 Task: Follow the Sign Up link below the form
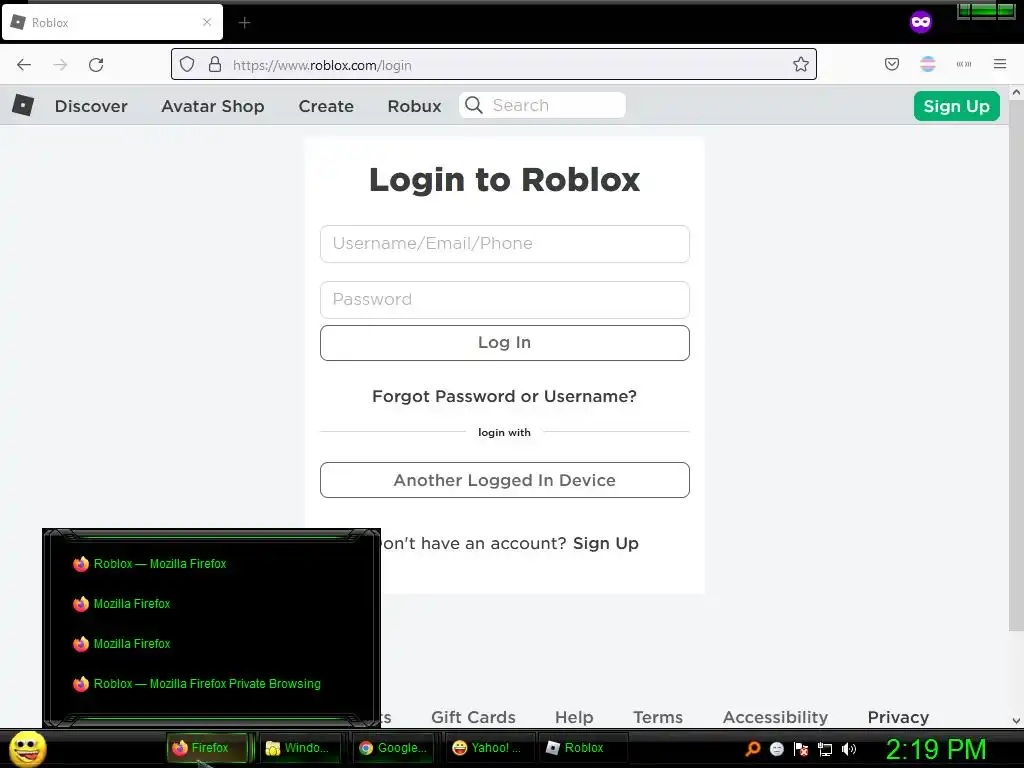pos(605,543)
